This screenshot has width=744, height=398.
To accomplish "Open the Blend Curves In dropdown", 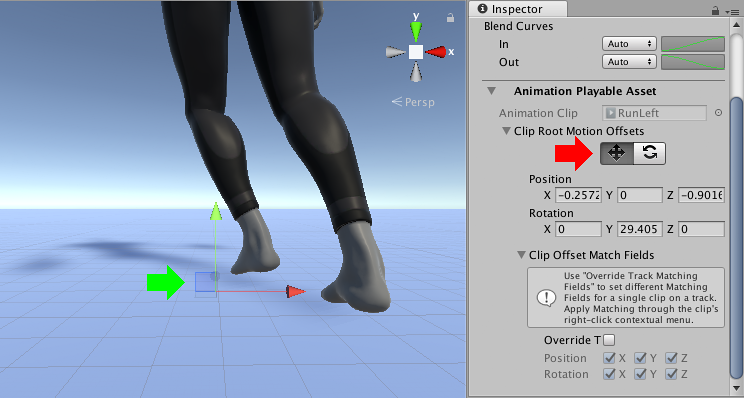I will [x=629, y=44].
